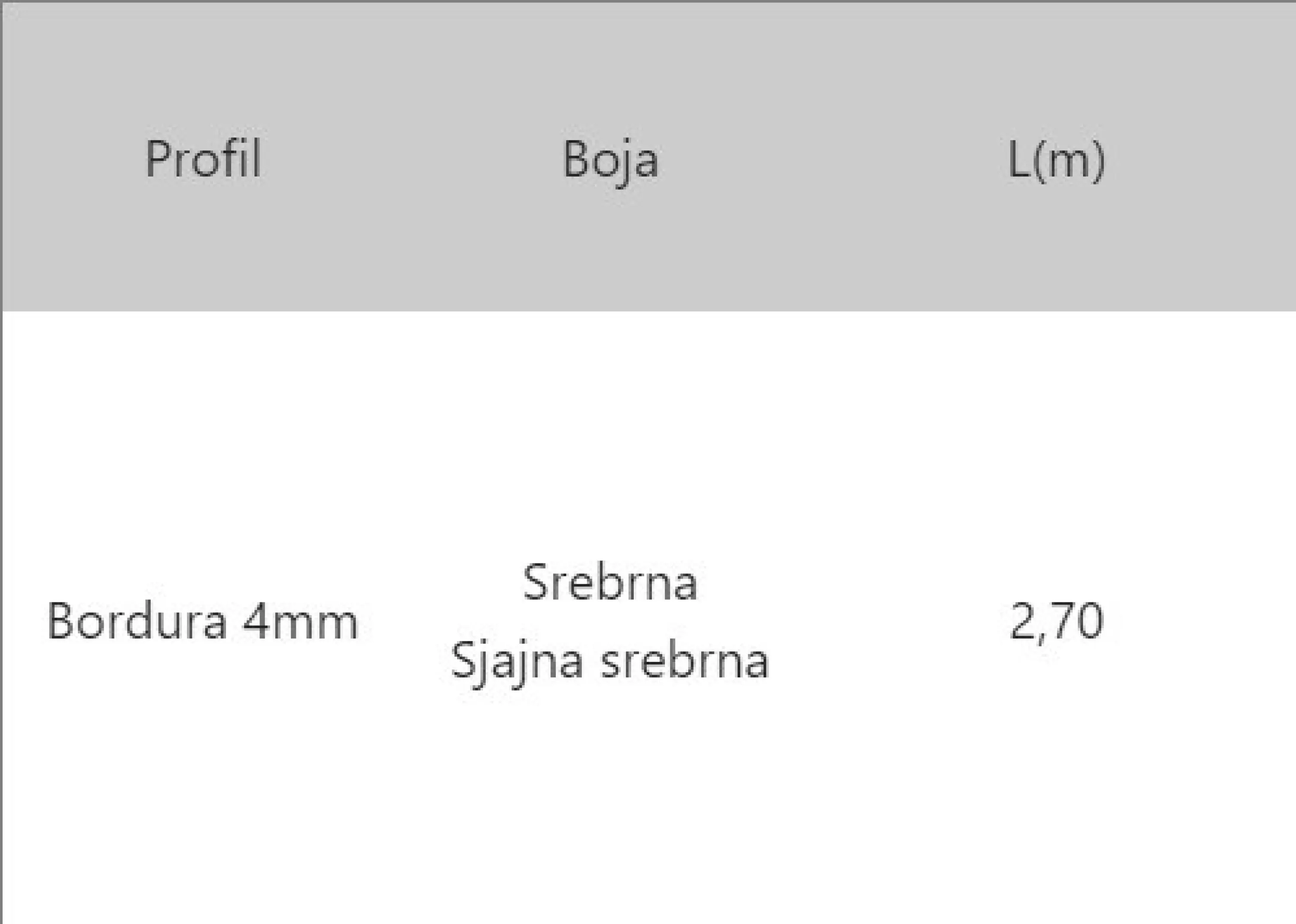Click the Profil column header
1296x924 pixels.
click(x=203, y=159)
